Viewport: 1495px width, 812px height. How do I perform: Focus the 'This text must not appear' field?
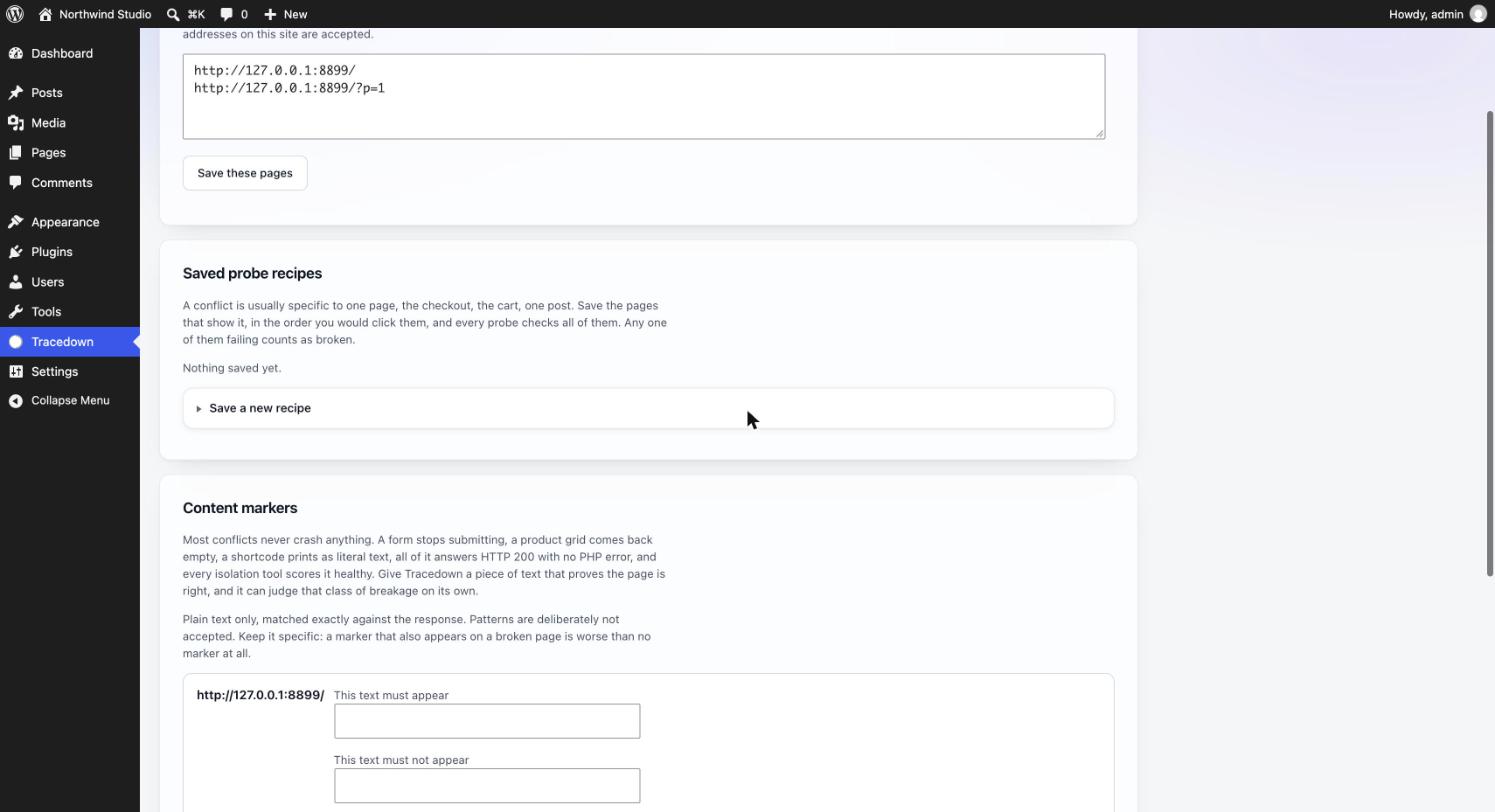tap(487, 786)
